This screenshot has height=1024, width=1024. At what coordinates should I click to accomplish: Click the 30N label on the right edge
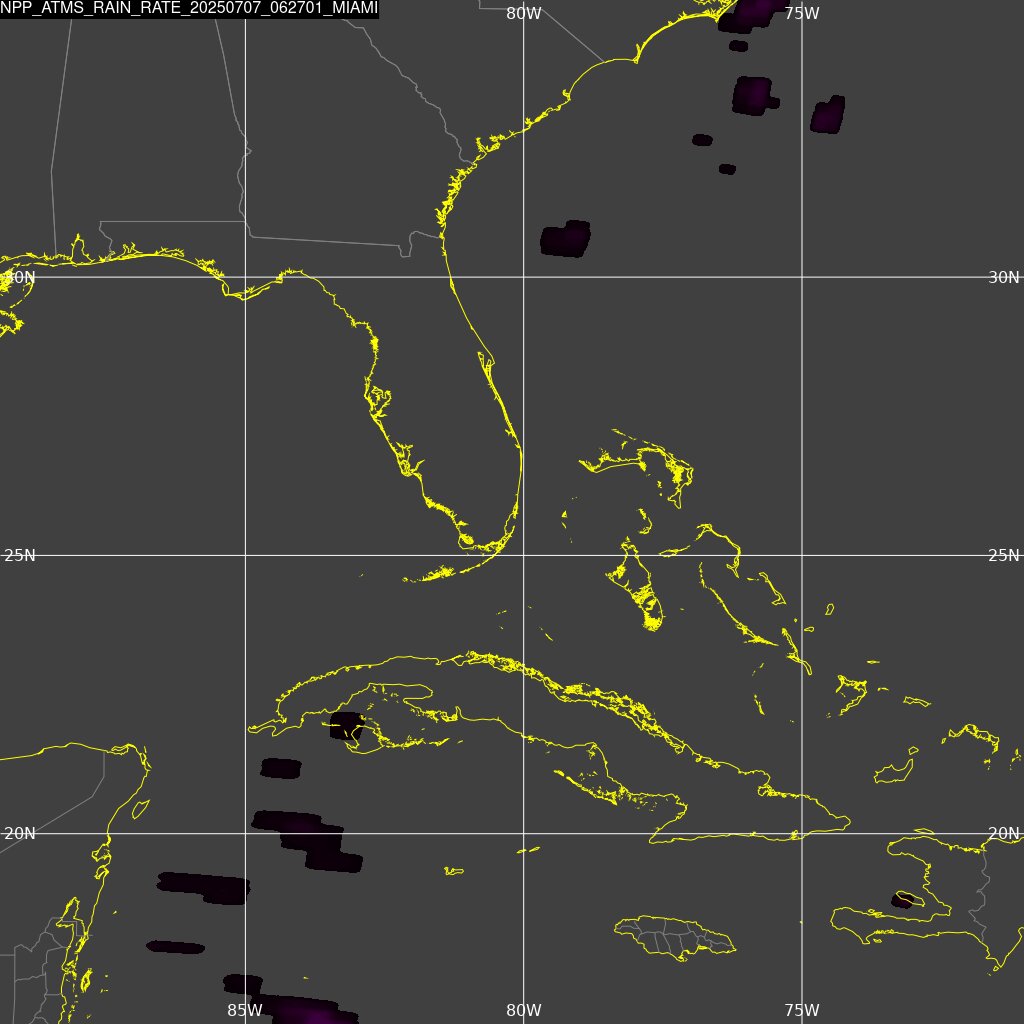(x=1003, y=278)
